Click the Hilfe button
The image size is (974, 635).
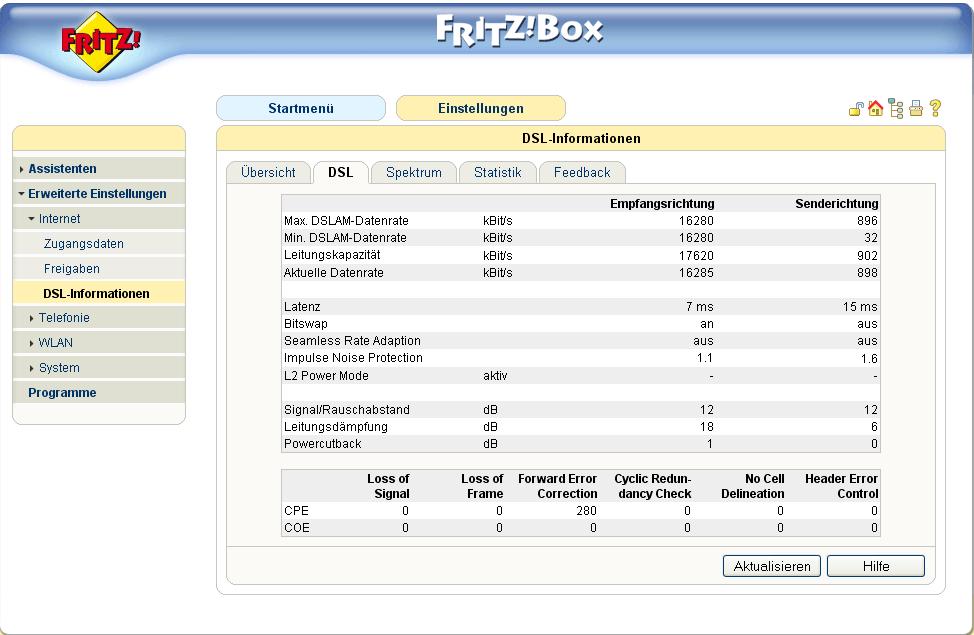point(875,566)
